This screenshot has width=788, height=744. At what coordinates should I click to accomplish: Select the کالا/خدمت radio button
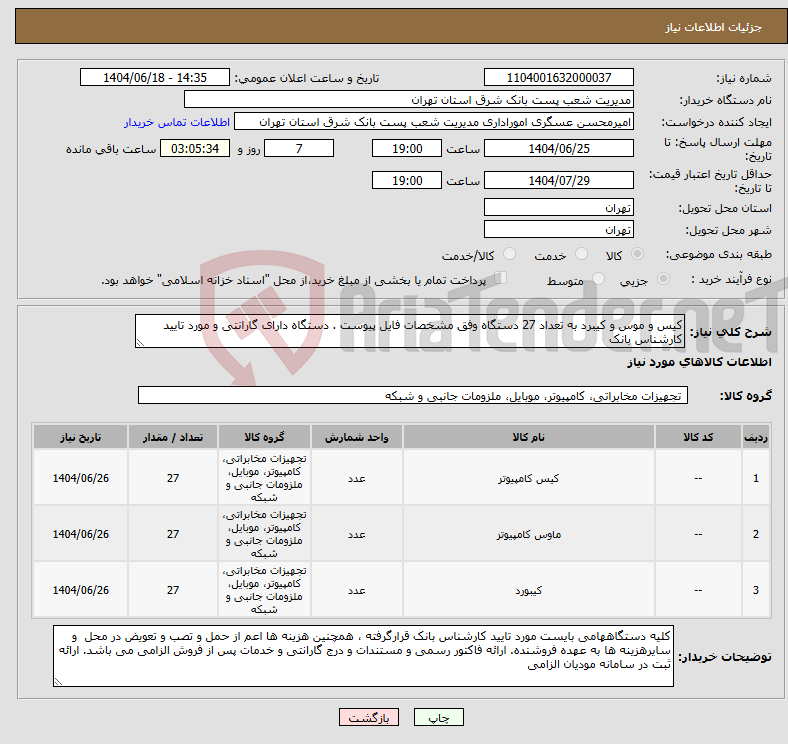tap(510, 254)
